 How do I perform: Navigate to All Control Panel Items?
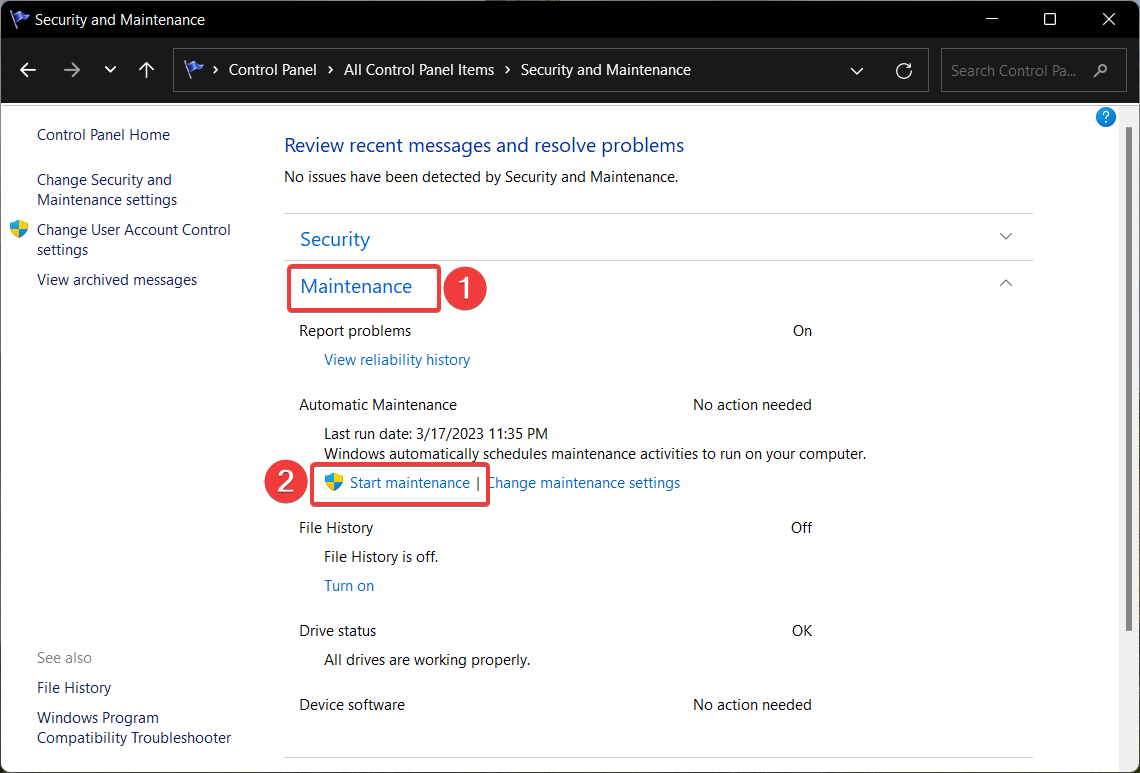tap(419, 69)
